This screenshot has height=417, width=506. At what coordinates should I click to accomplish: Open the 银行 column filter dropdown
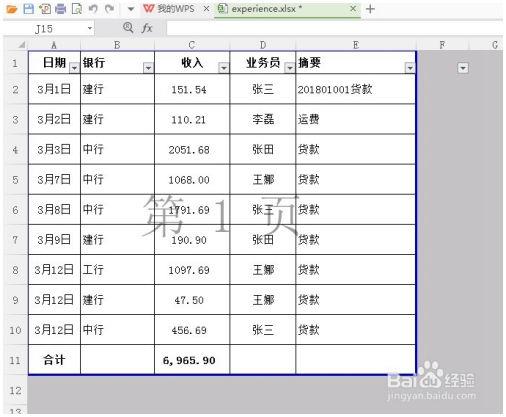(148, 68)
